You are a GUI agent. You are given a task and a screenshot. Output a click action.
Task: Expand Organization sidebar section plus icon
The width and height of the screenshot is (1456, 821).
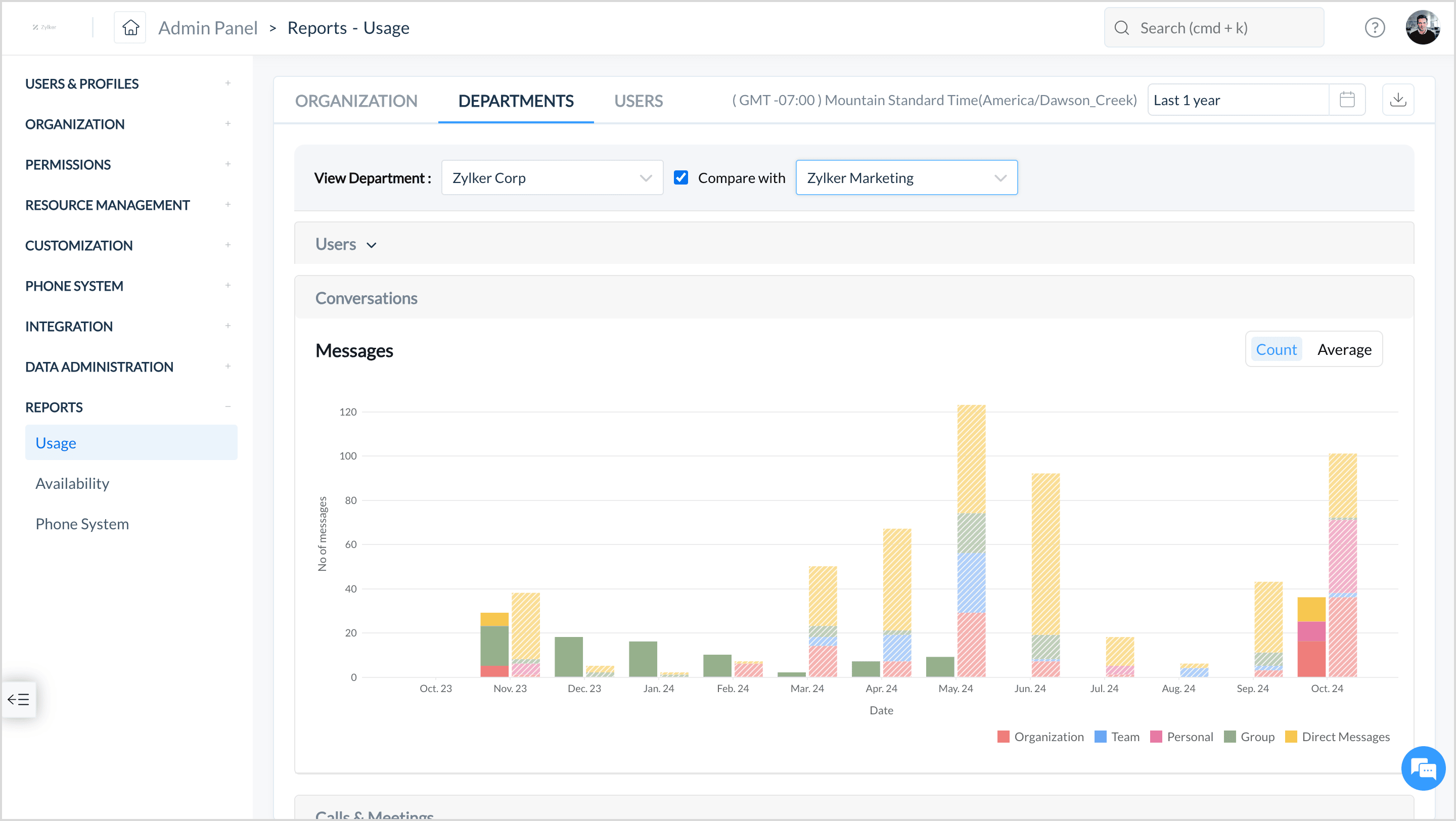[228, 124]
